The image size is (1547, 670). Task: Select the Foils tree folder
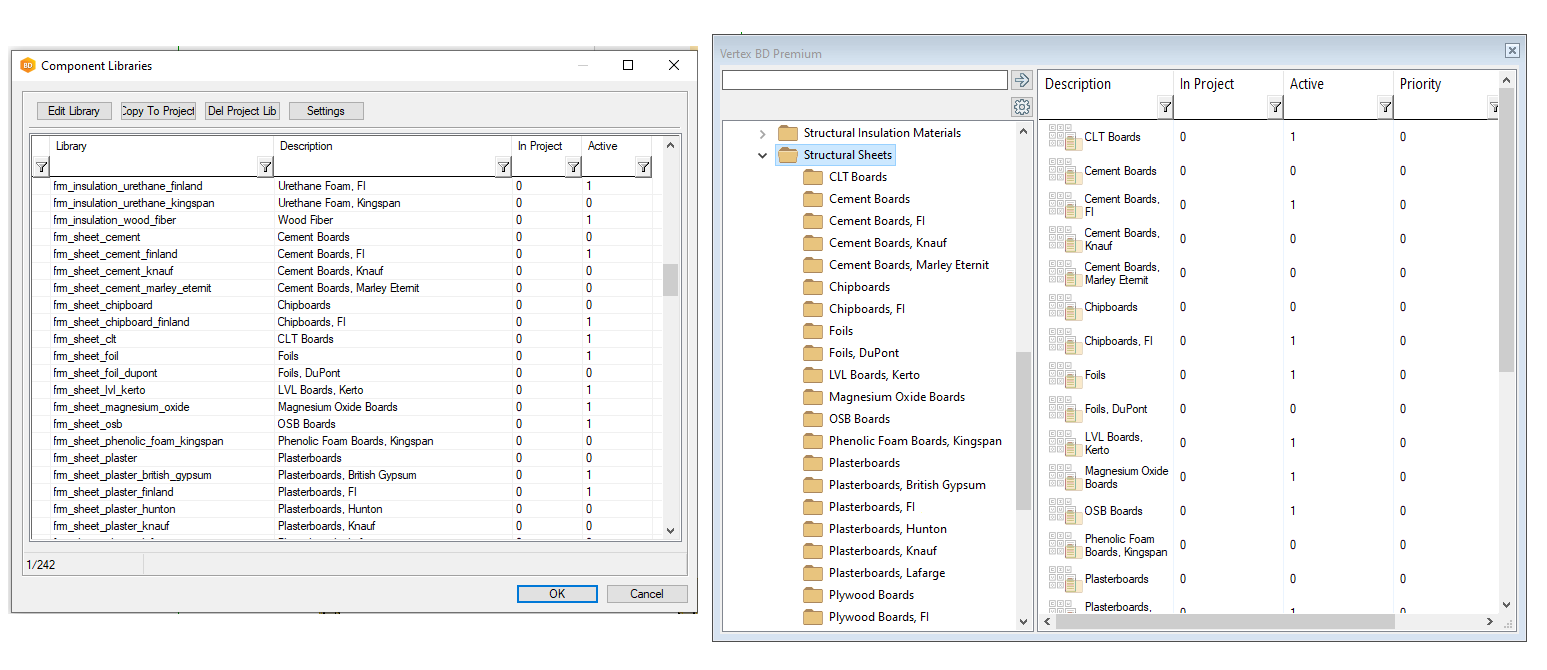pos(841,331)
